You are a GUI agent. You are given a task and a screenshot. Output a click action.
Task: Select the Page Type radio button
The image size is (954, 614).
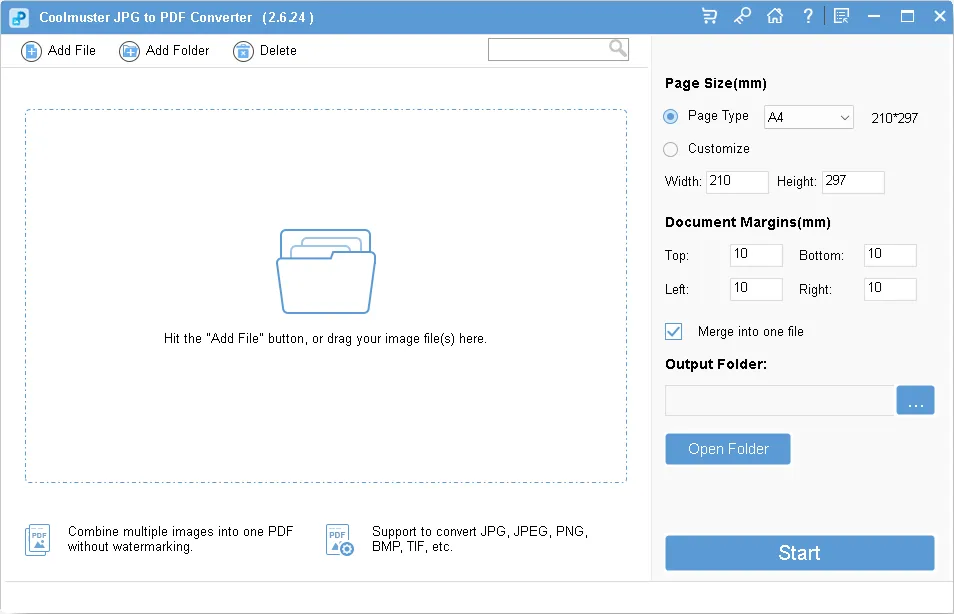click(671, 117)
